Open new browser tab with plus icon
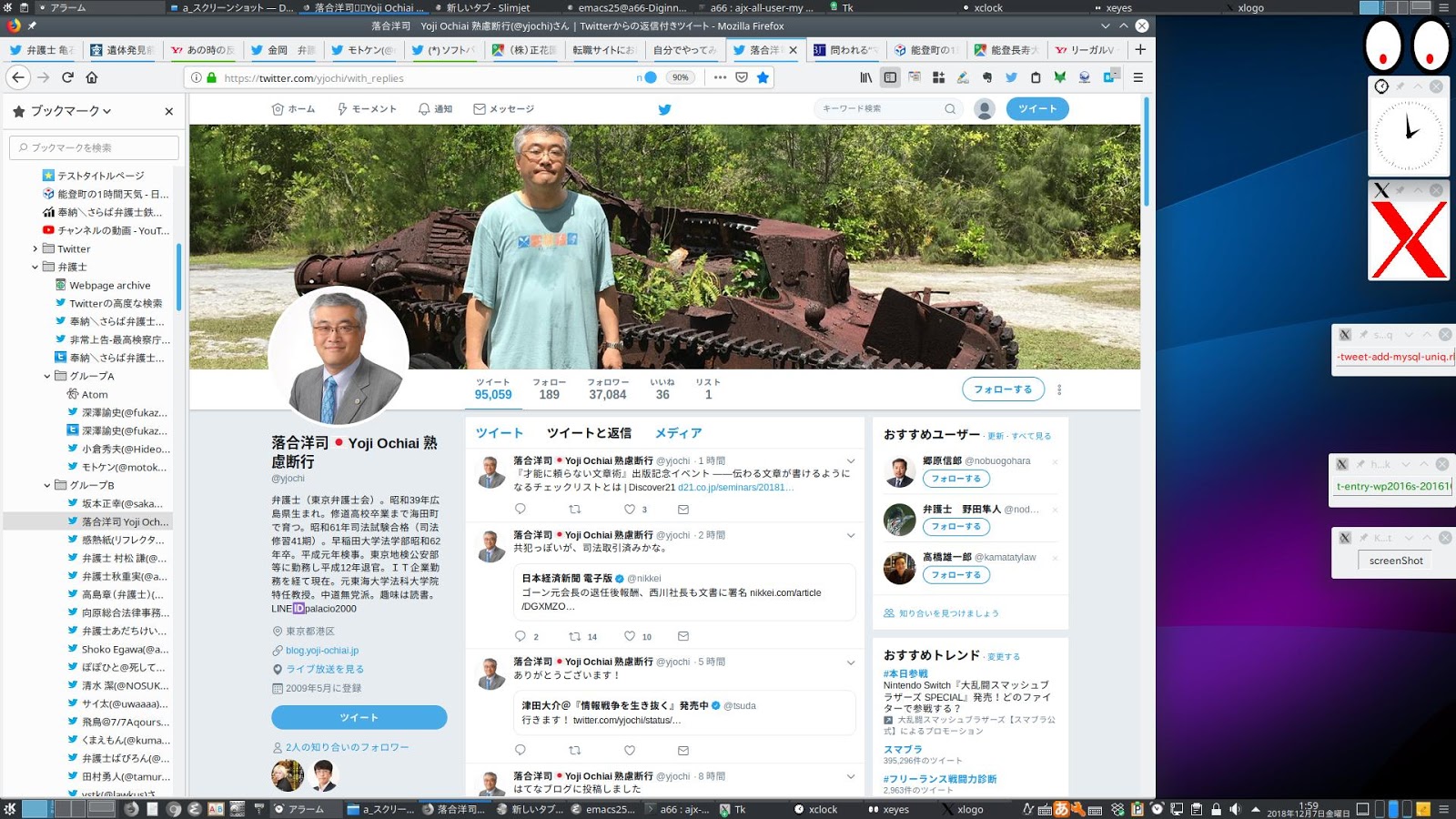The image size is (1456, 819). pos(1140,49)
